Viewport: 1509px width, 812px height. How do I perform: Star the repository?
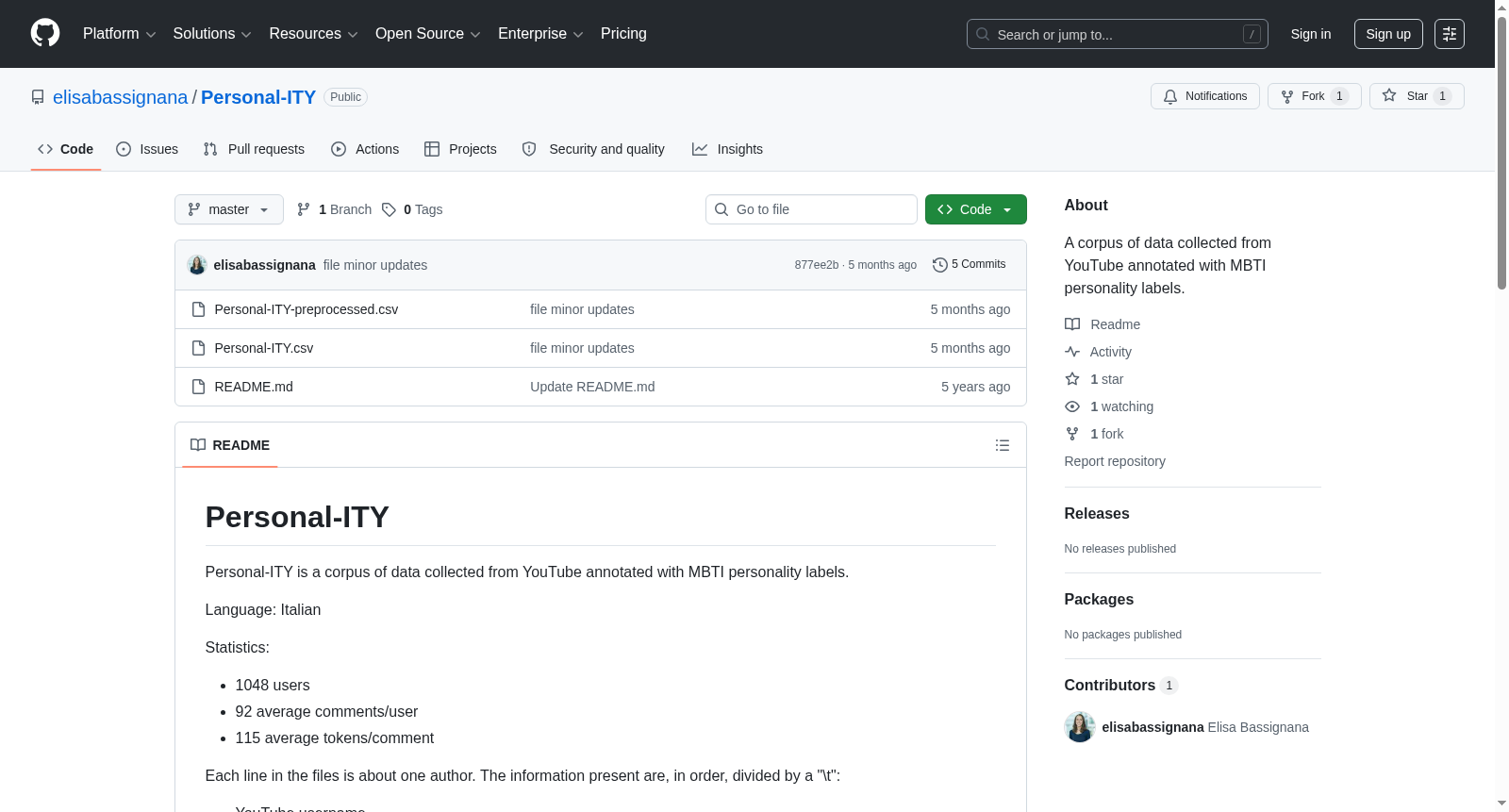click(1417, 96)
